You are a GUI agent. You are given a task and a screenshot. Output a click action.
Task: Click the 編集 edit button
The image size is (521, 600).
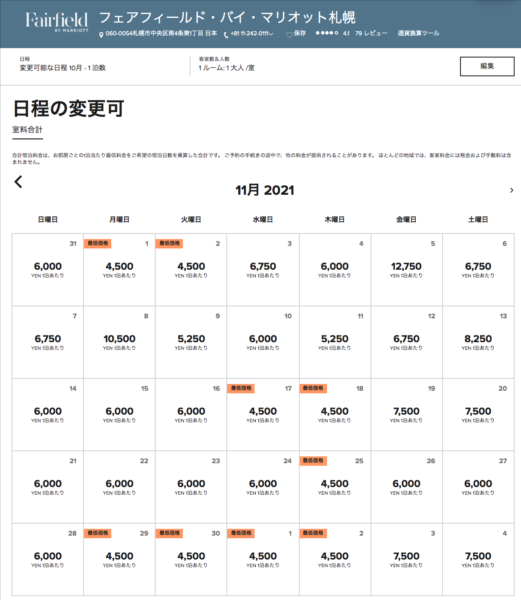[487, 66]
